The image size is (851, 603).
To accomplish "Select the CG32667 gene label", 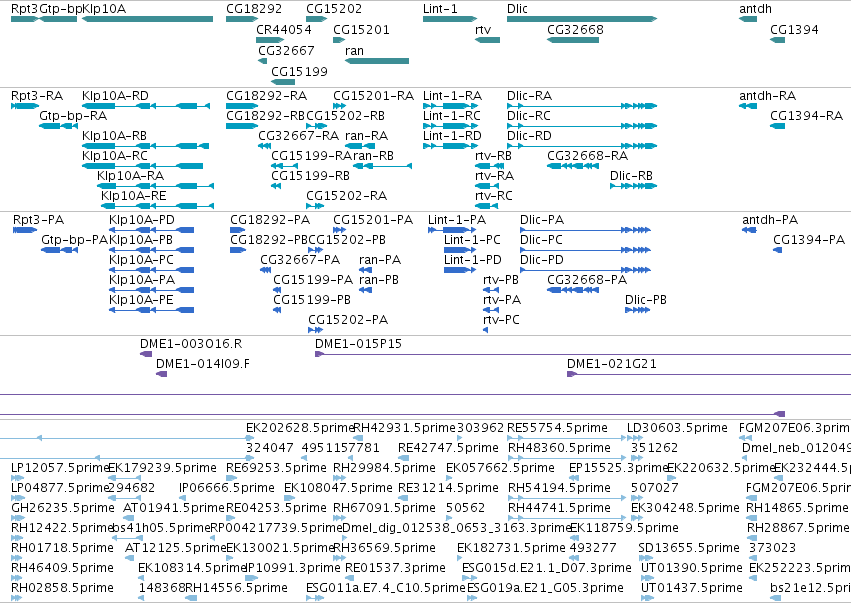I will click(x=286, y=50).
